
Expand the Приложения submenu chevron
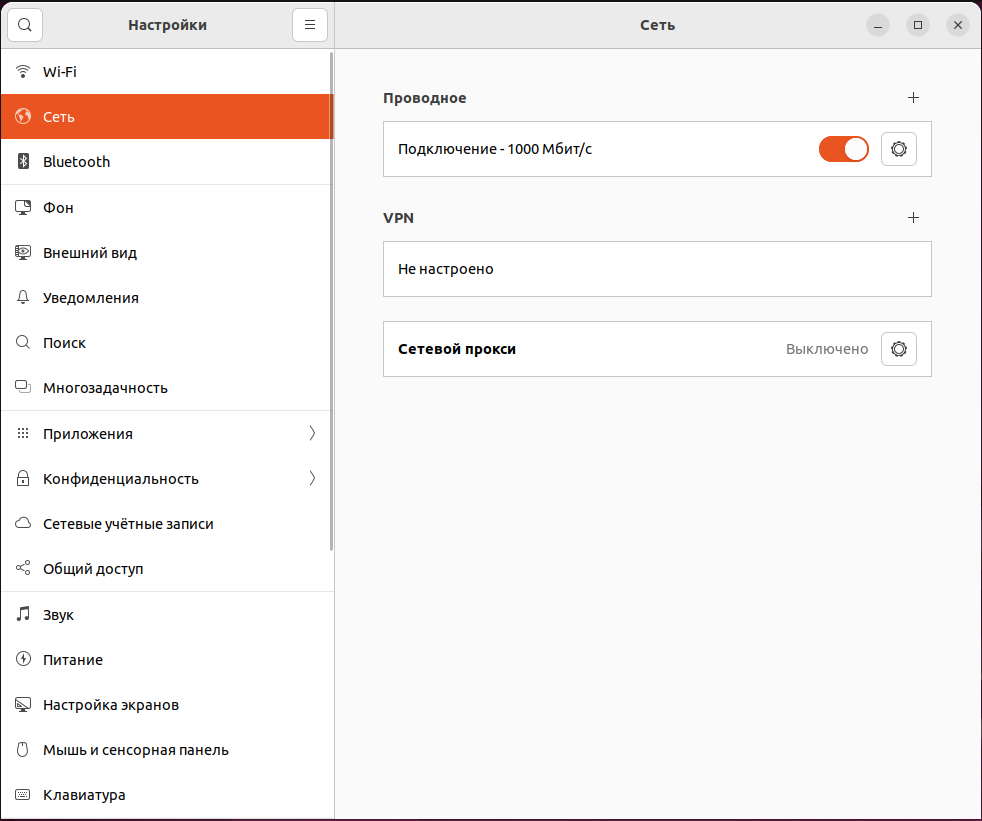pyautogui.click(x=312, y=434)
